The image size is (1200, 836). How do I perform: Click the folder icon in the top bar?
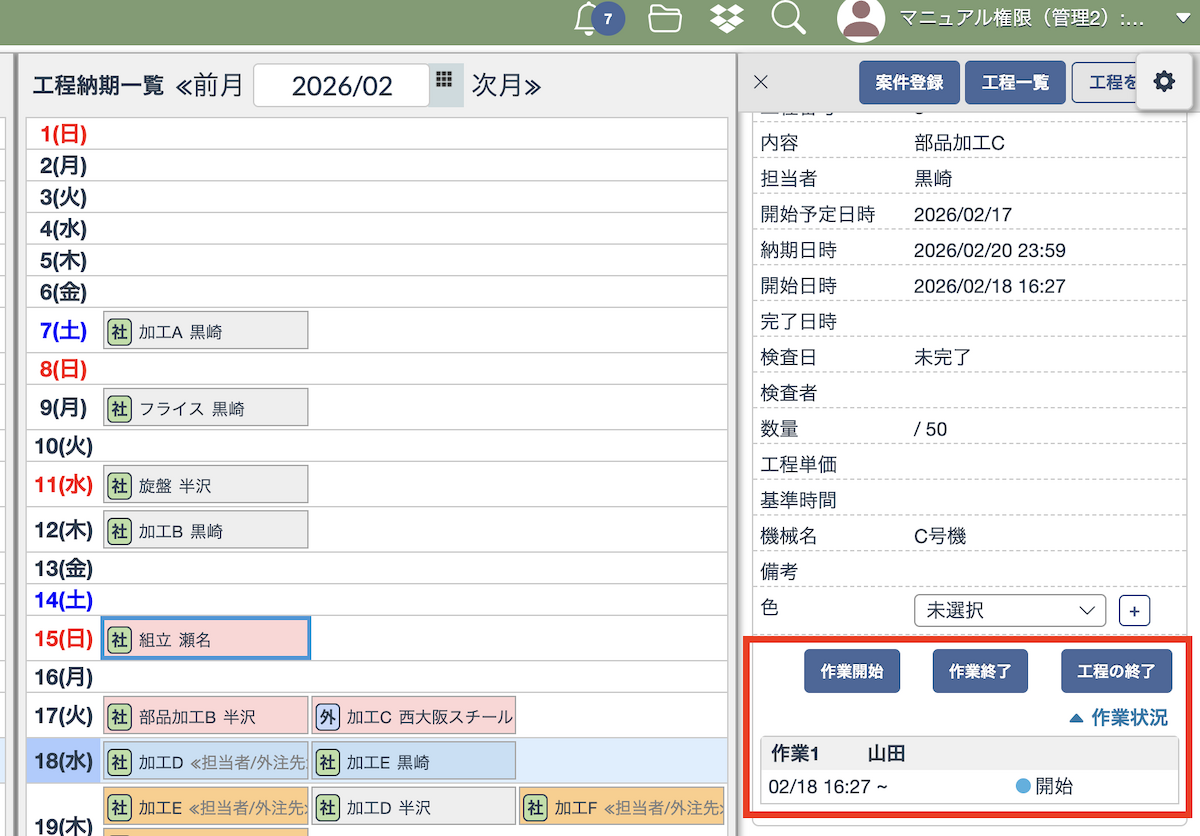pyautogui.click(x=665, y=19)
